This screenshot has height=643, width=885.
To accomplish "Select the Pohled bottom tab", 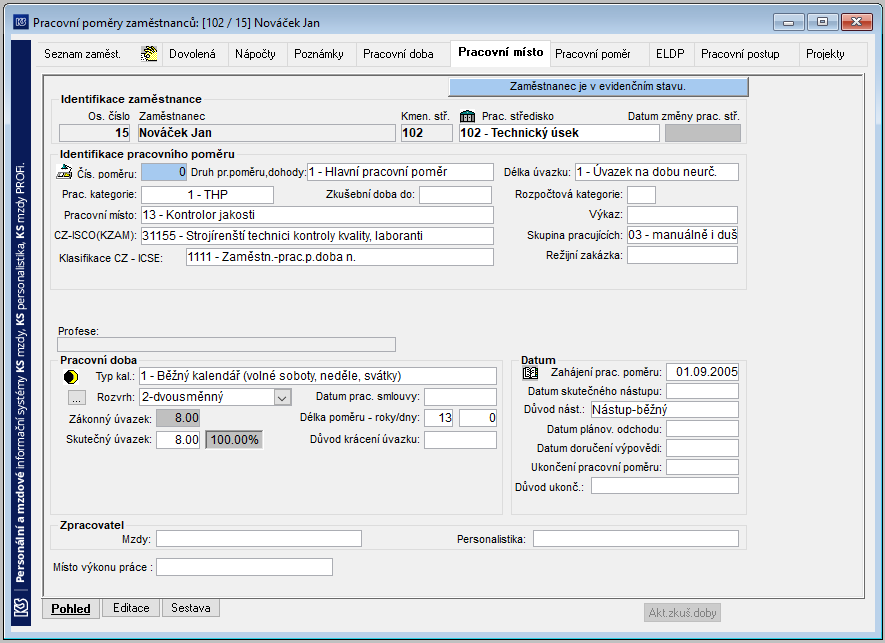I will (71, 609).
